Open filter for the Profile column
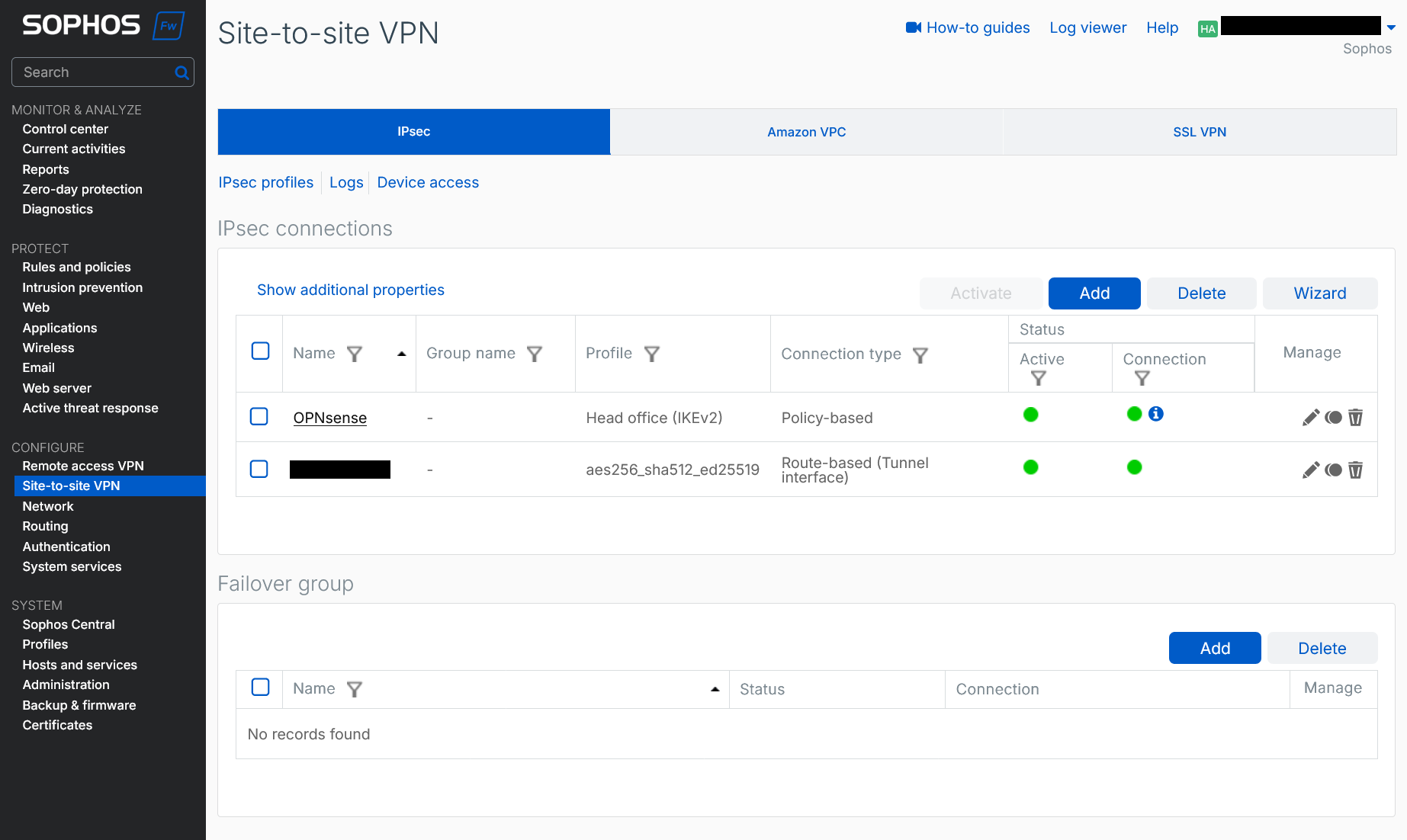The height and width of the screenshot is (840, 1407). tap(651, 354)
